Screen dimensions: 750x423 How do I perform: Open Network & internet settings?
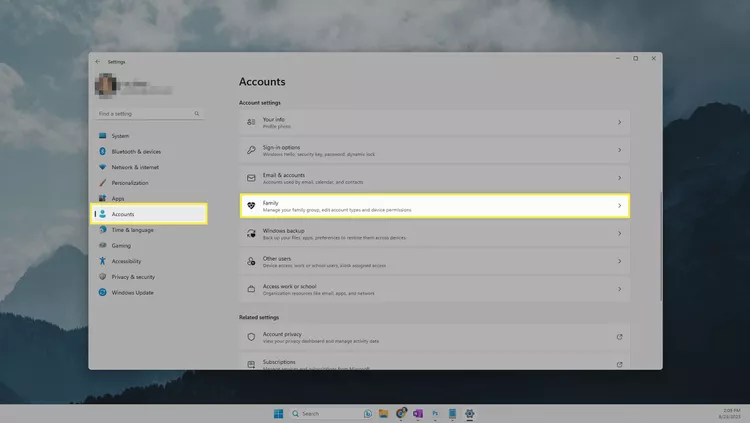click(135, 167)
